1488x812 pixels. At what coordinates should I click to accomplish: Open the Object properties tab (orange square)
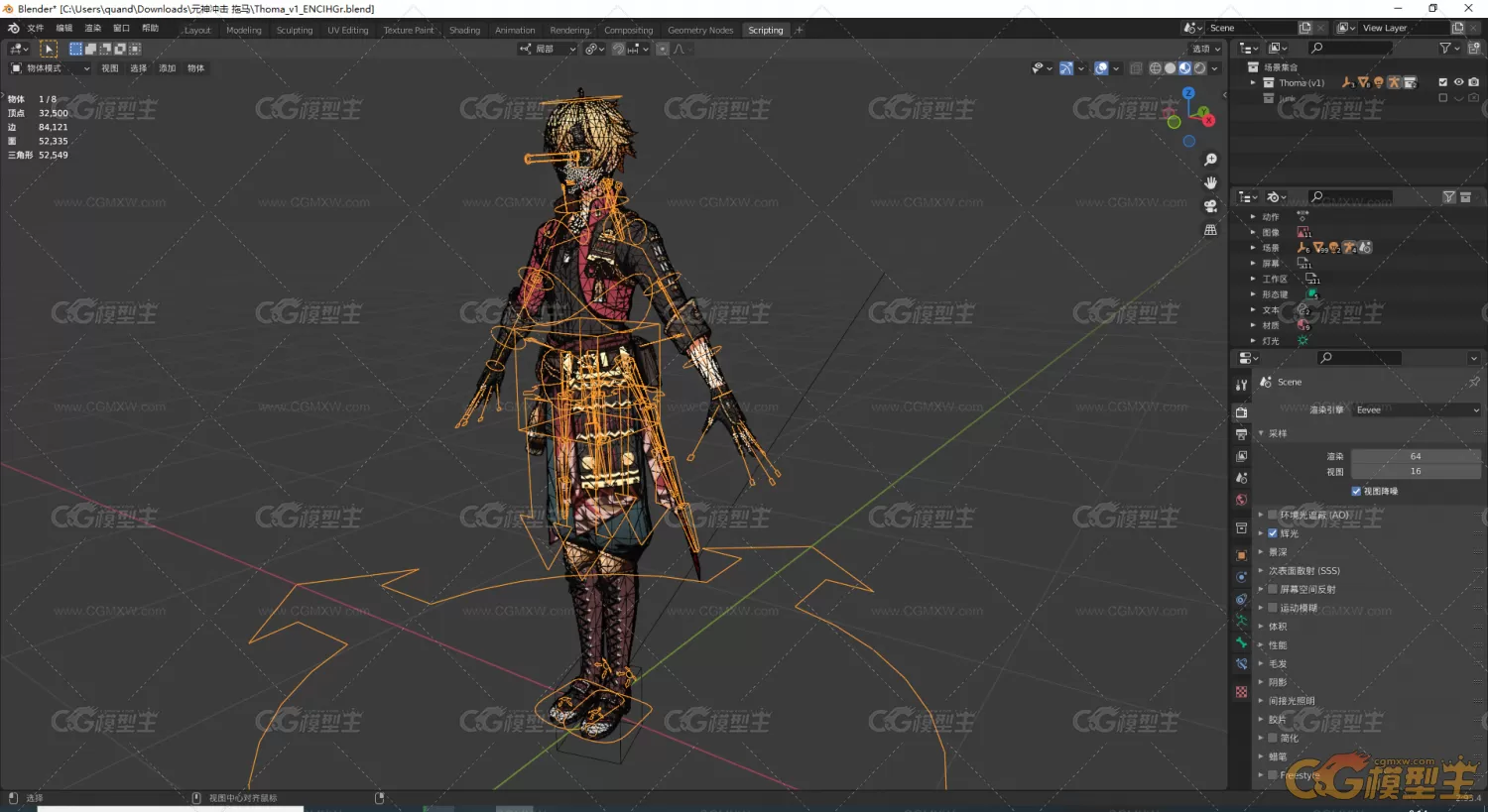click(1241, 555)
